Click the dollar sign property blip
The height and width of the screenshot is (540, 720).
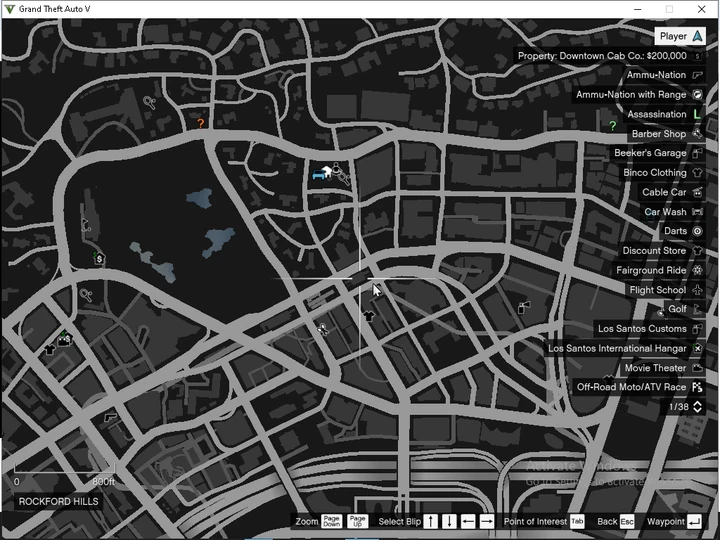pyautogui.click(x=99, y=259)
